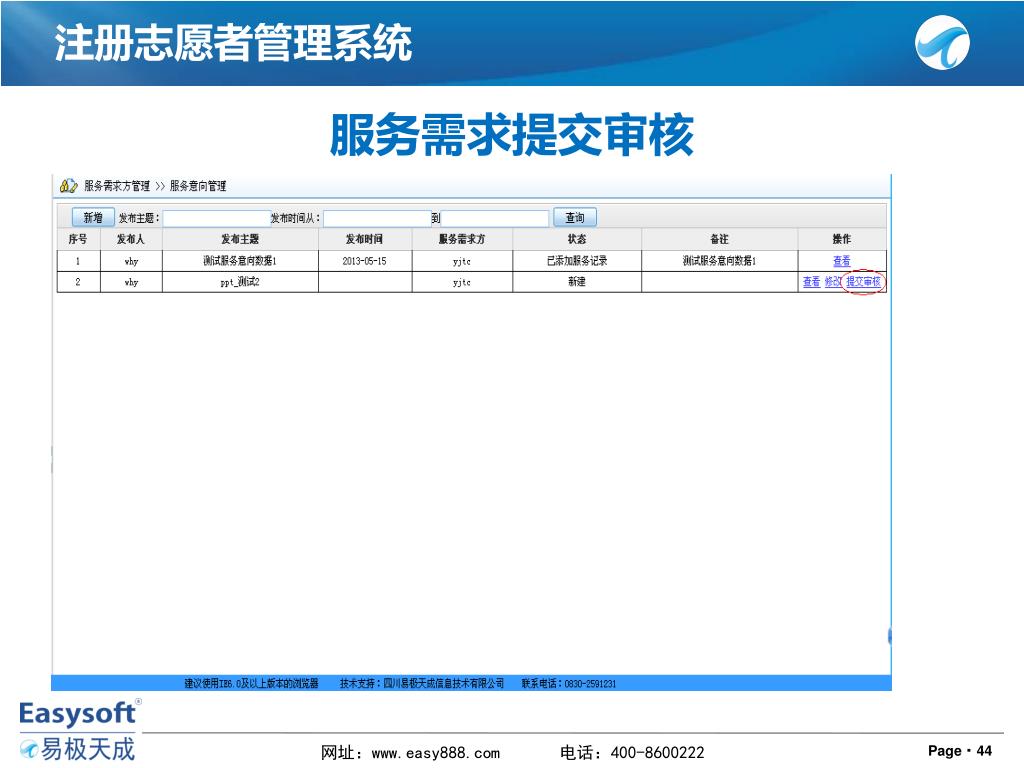Image resolution: width=1024 pixels, height=768 pixels.
Task: Click the www.easy888.com website address
Action: [435, 752]
